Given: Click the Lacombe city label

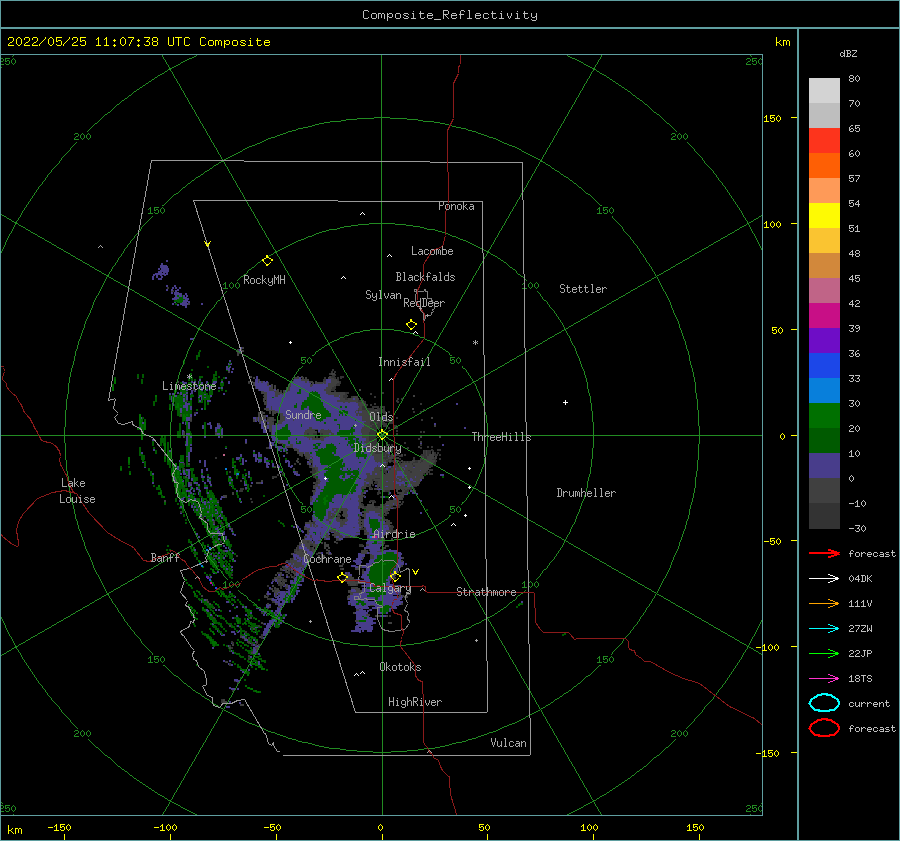Looking at the screenshot, I should point(432,251).
